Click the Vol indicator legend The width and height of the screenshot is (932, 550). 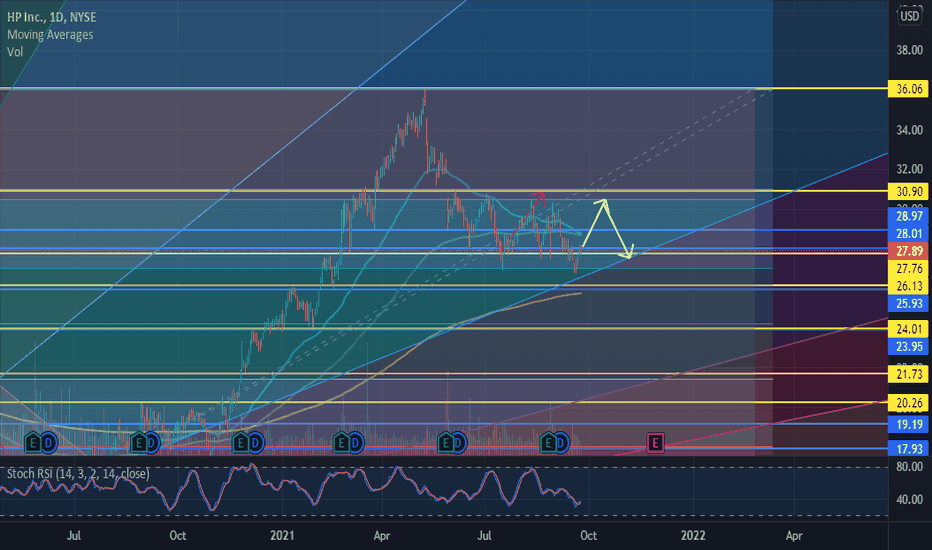coord(15,52)
